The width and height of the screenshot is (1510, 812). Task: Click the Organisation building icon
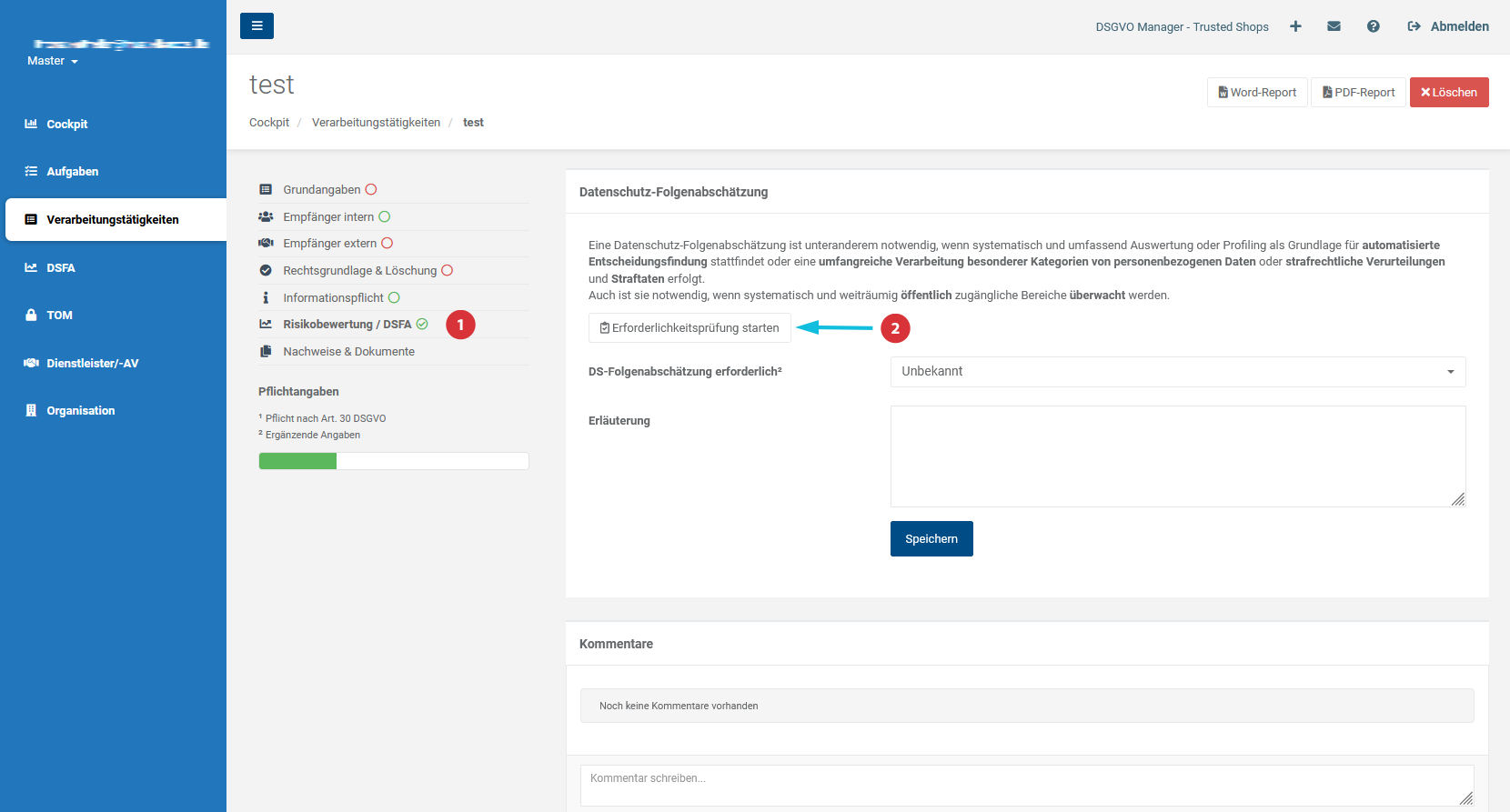(31, 411)
